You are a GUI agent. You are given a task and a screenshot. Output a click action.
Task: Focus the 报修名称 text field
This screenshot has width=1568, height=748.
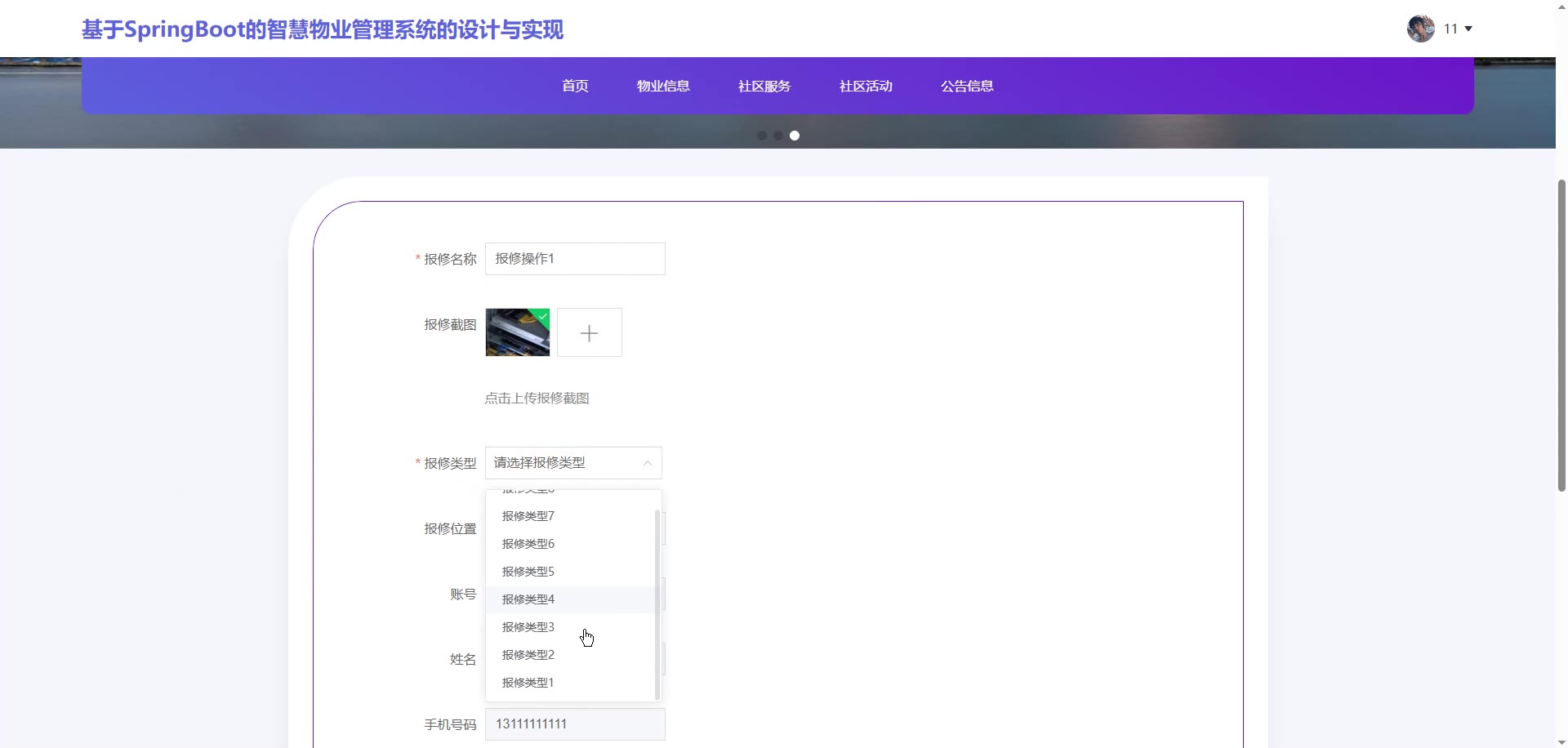575,259
